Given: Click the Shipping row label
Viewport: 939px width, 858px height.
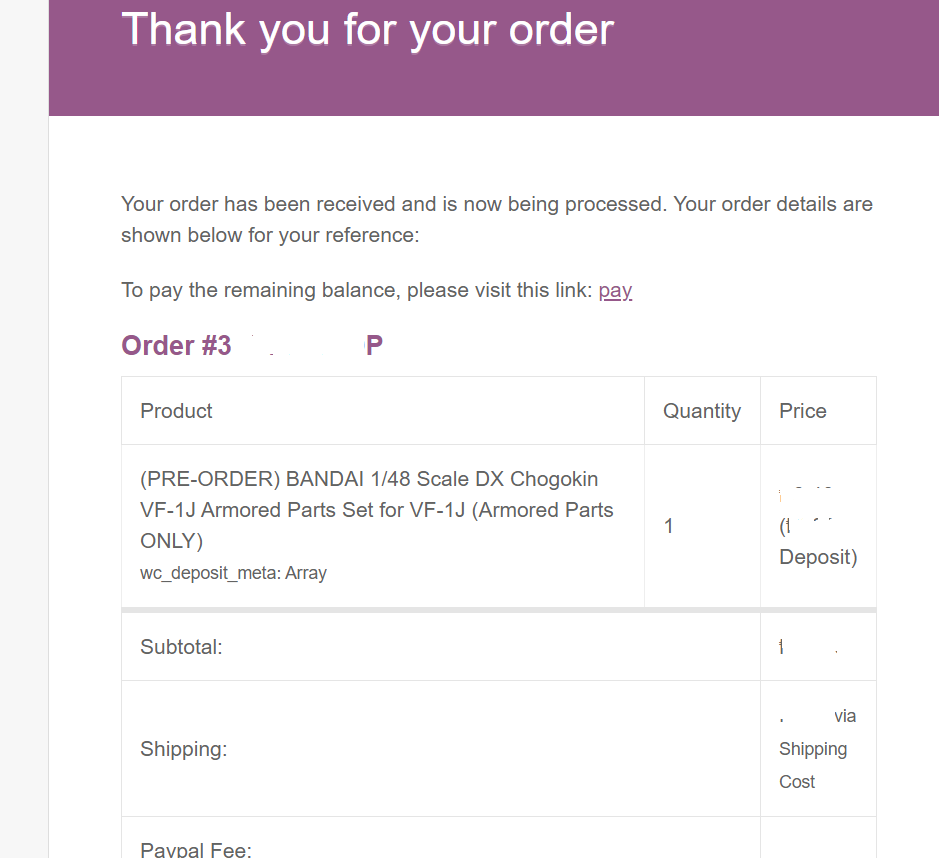Looking at the screenshot, I should click(184, 749).
